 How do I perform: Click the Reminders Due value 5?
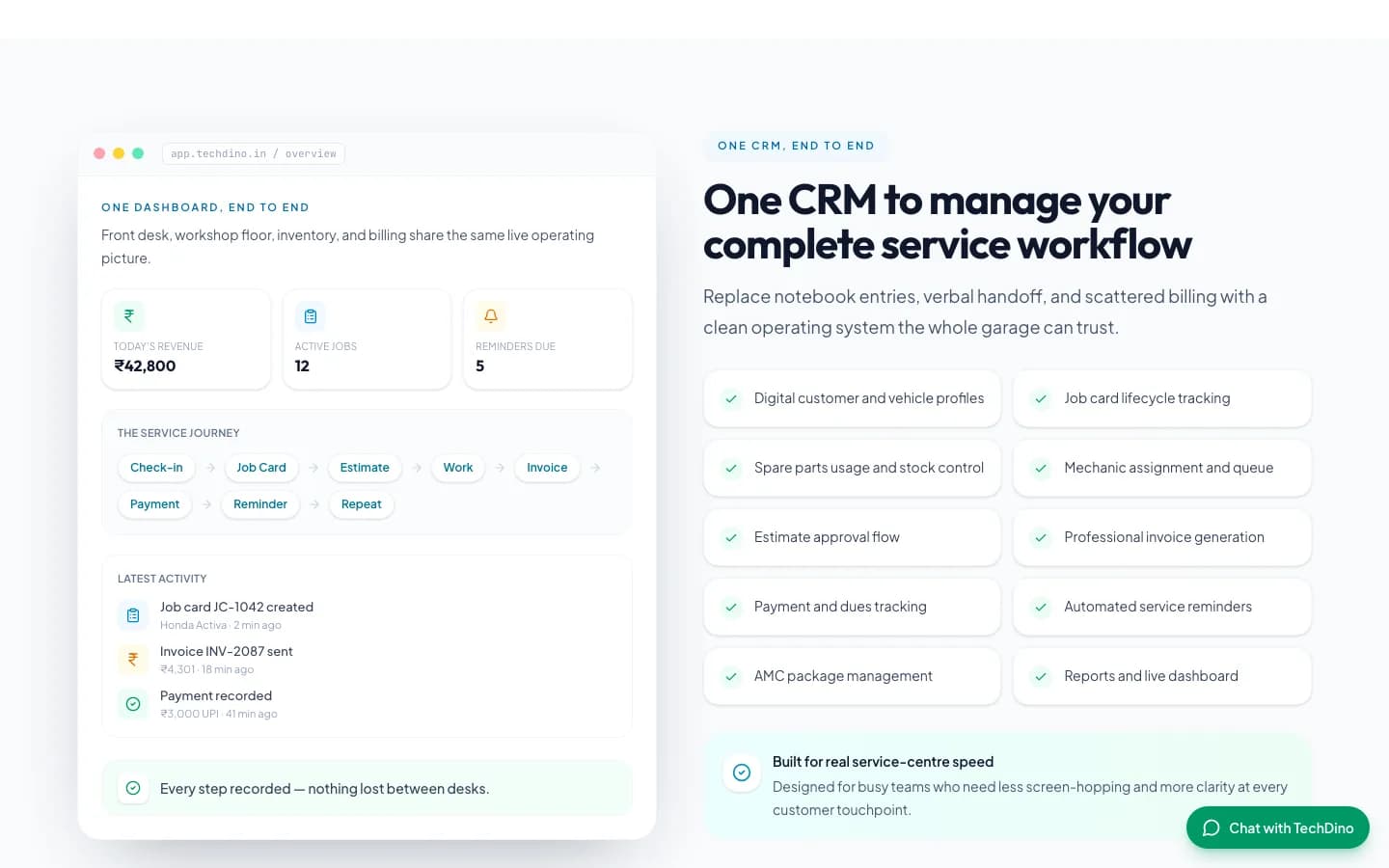(480, 366)
